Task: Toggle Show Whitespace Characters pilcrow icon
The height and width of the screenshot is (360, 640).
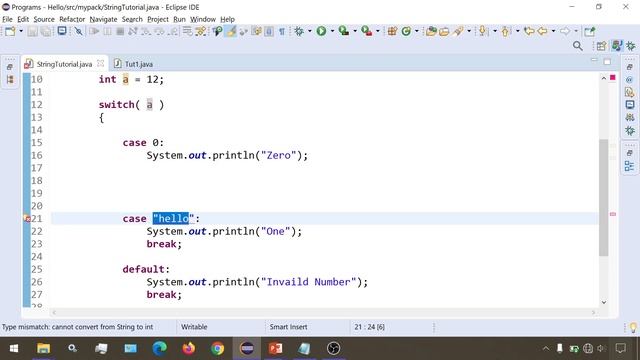Action: pos(282,31)
